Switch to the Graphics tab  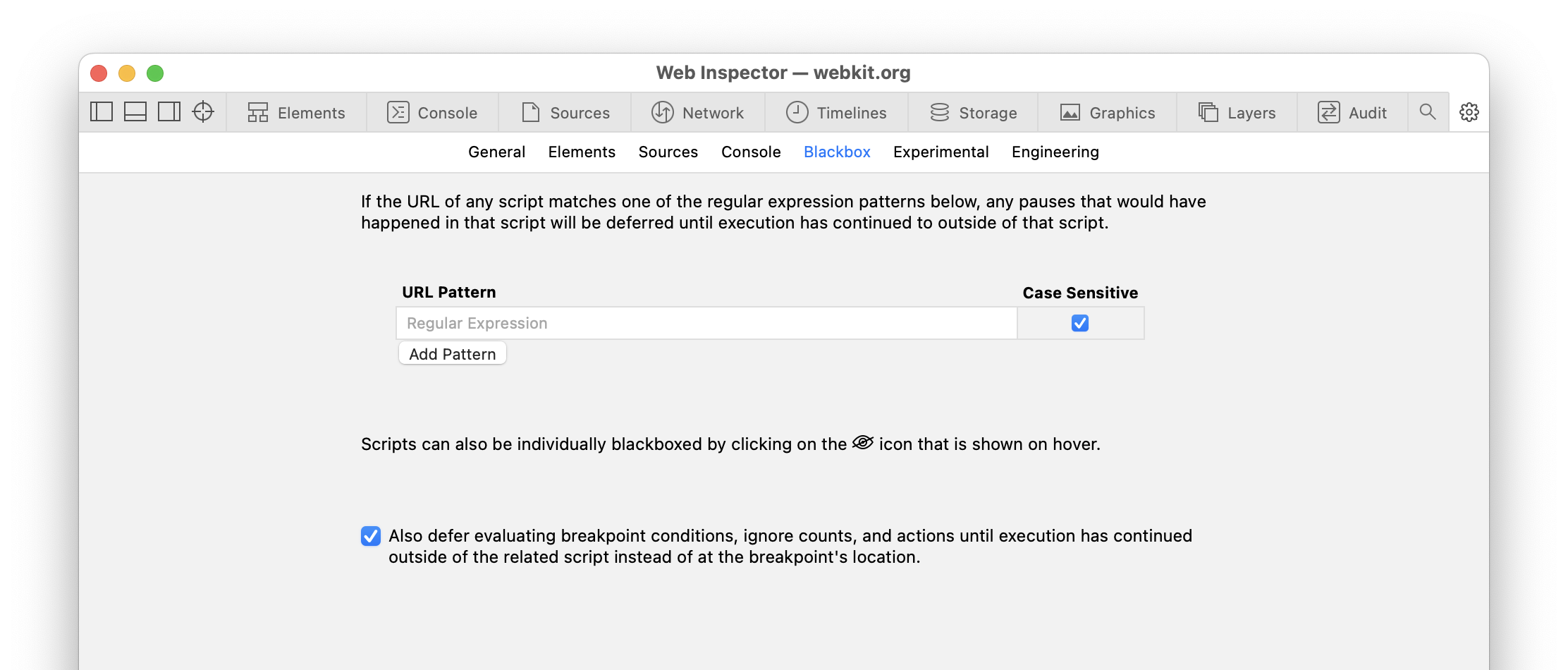click(x=1108, y=113)
